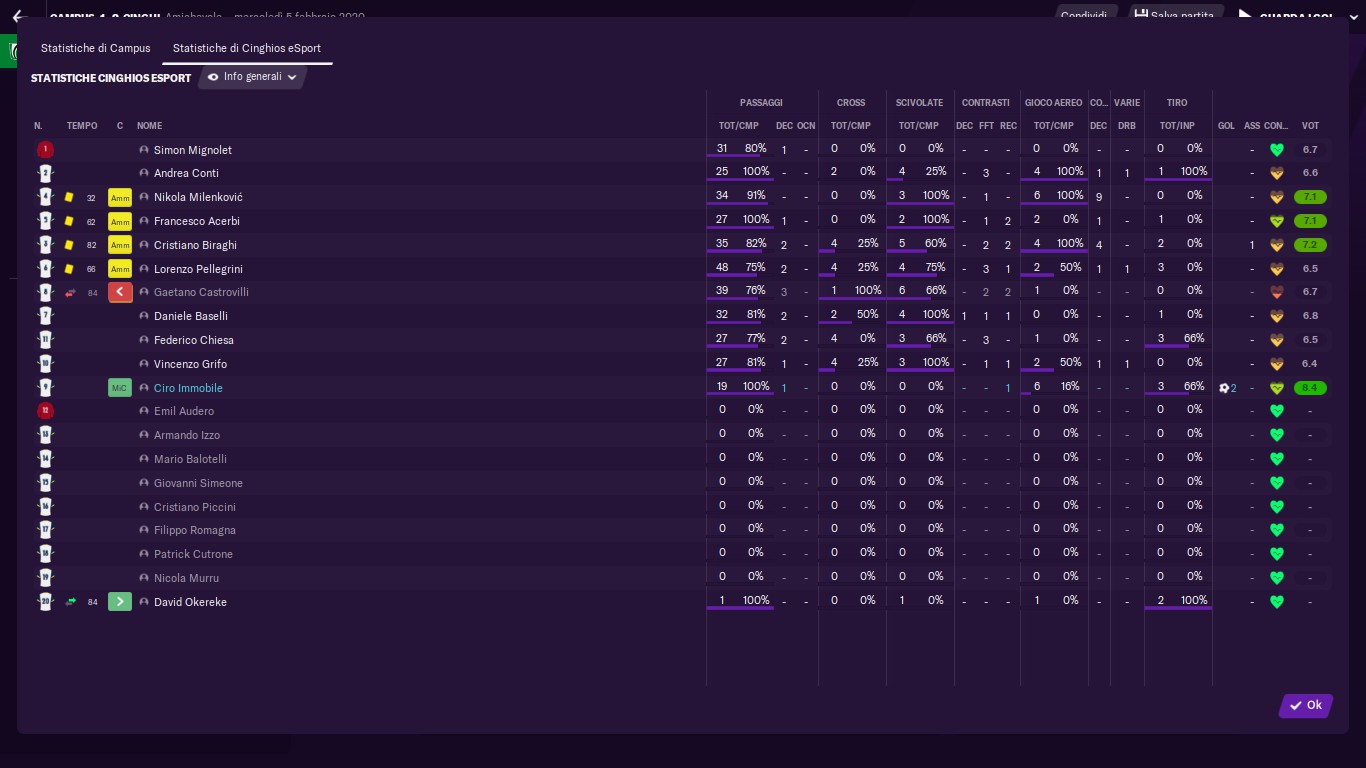
Task: Open Nikola Milenković player link
Action: point(198,197)
